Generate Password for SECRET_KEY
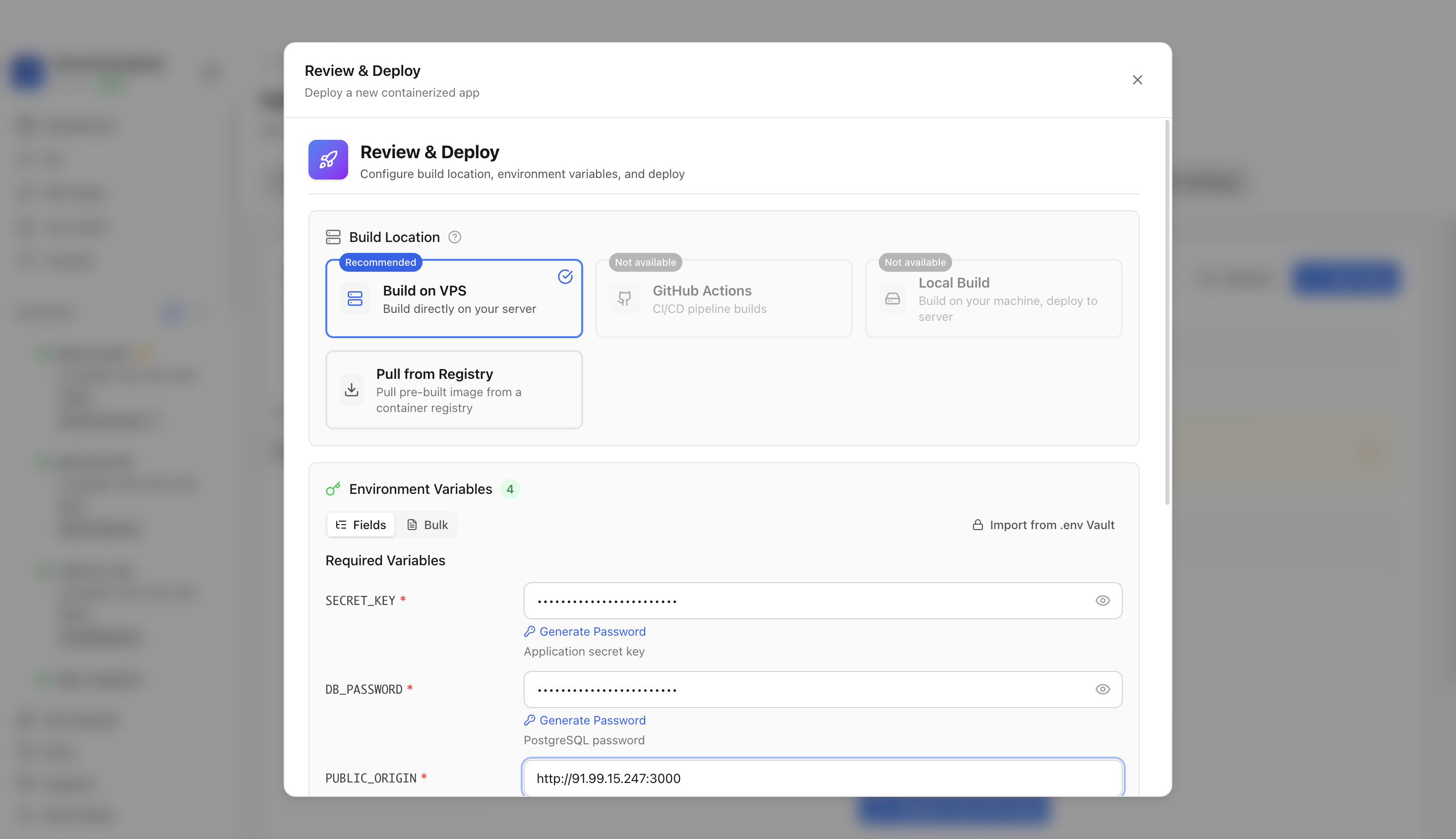Viewport: 1456px width, 839px height. tap(584, 632)
